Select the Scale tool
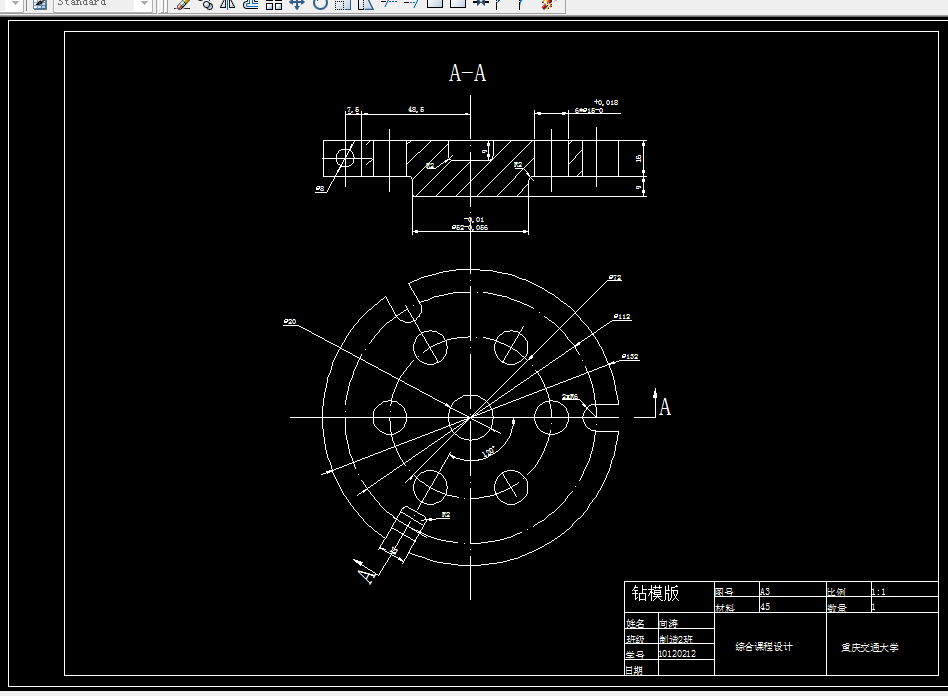Screen dimensions: 948x696 [343, 4]
